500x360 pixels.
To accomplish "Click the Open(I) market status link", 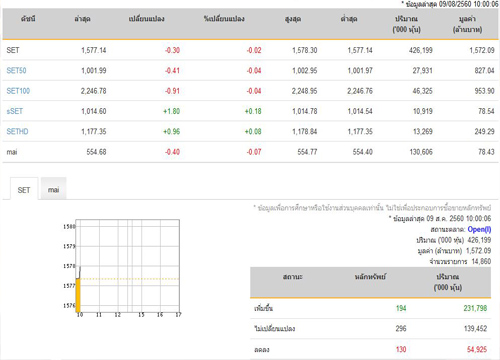I will coord(479,229).
